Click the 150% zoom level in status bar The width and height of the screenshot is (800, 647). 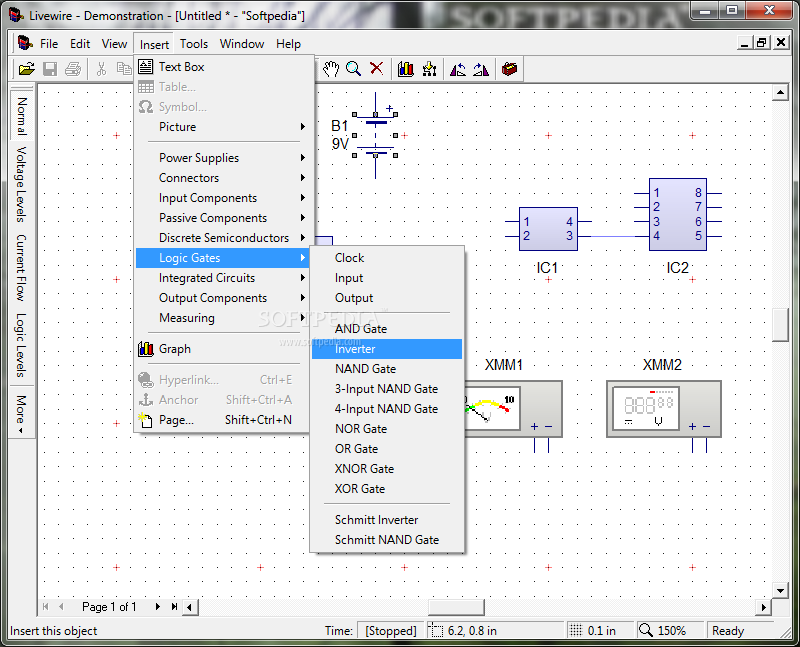pyautogui.click(x=671, y=631)
